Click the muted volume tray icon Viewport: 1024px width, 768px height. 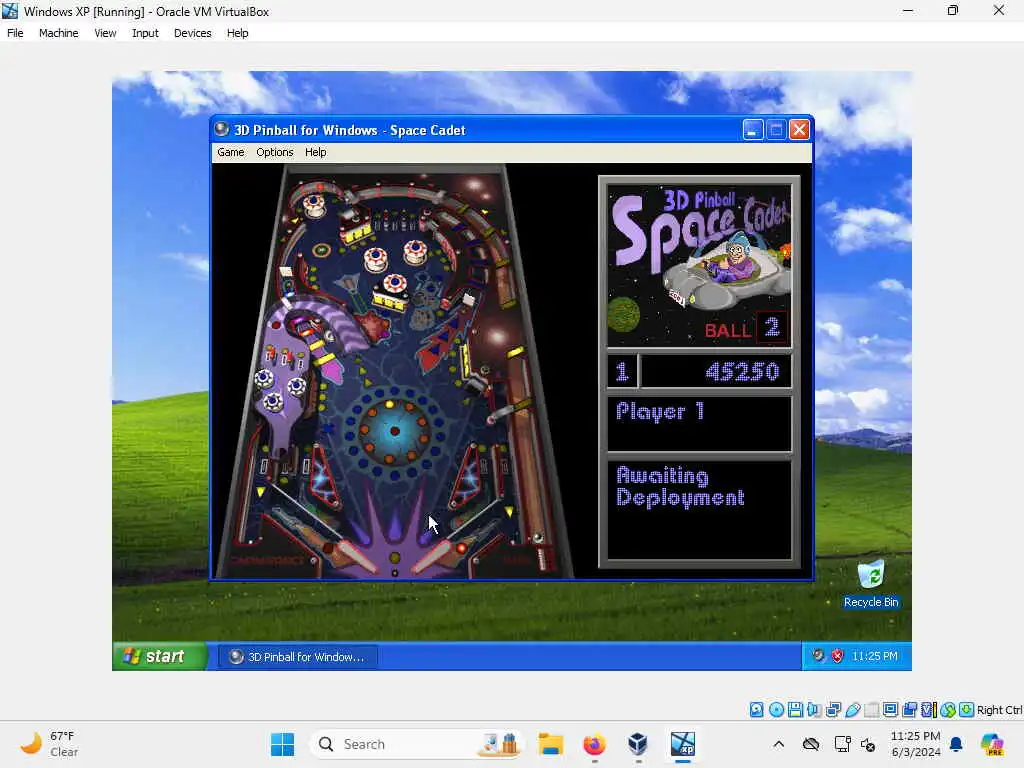click(x=868, y=744)
